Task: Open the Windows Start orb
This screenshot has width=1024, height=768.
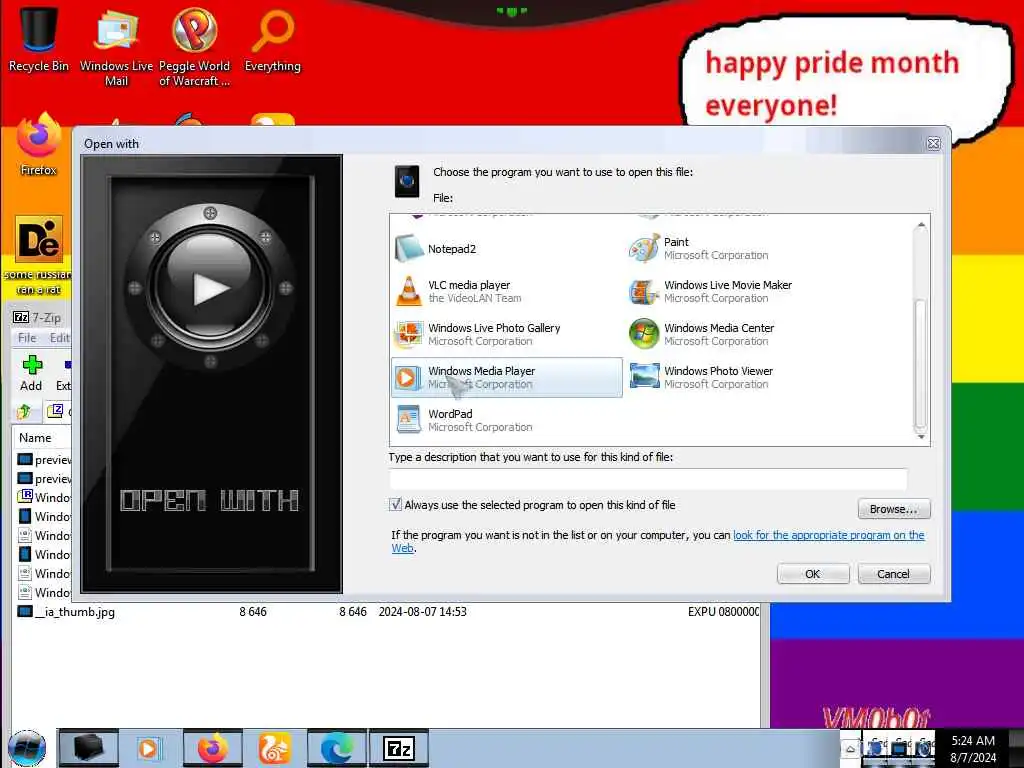Action: tap(27, 748)
